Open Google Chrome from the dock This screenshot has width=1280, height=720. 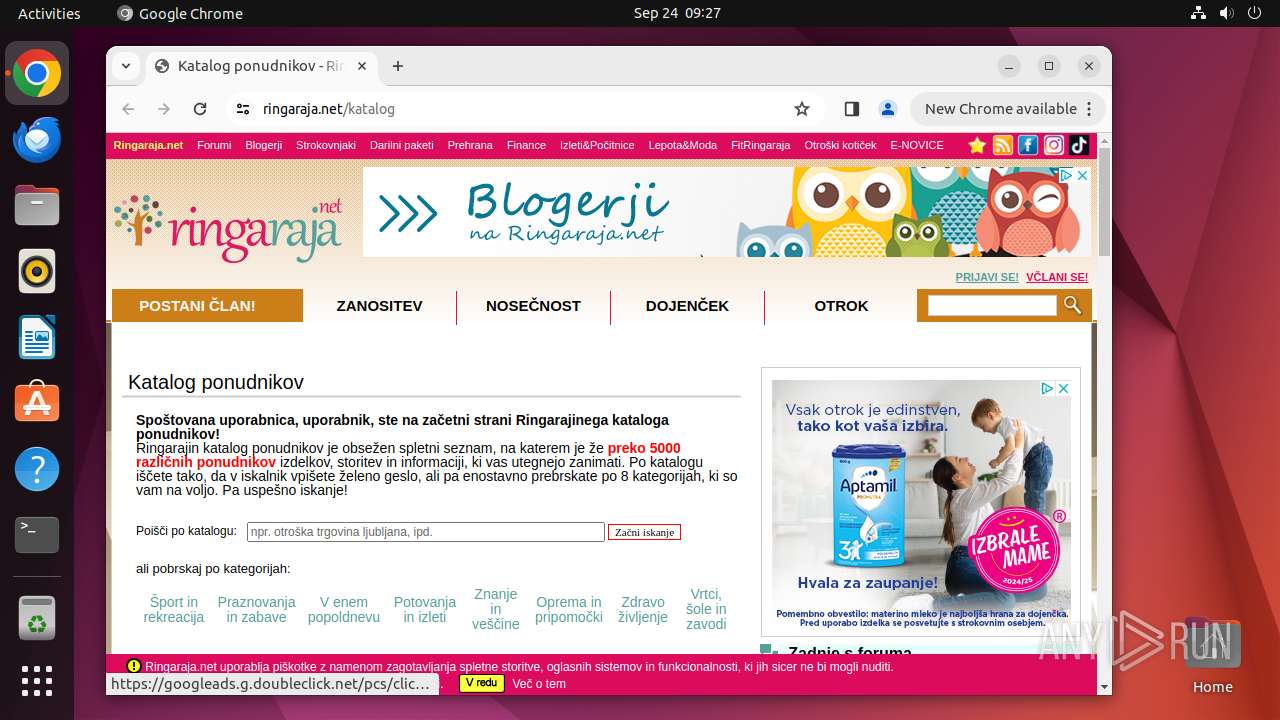37,74
